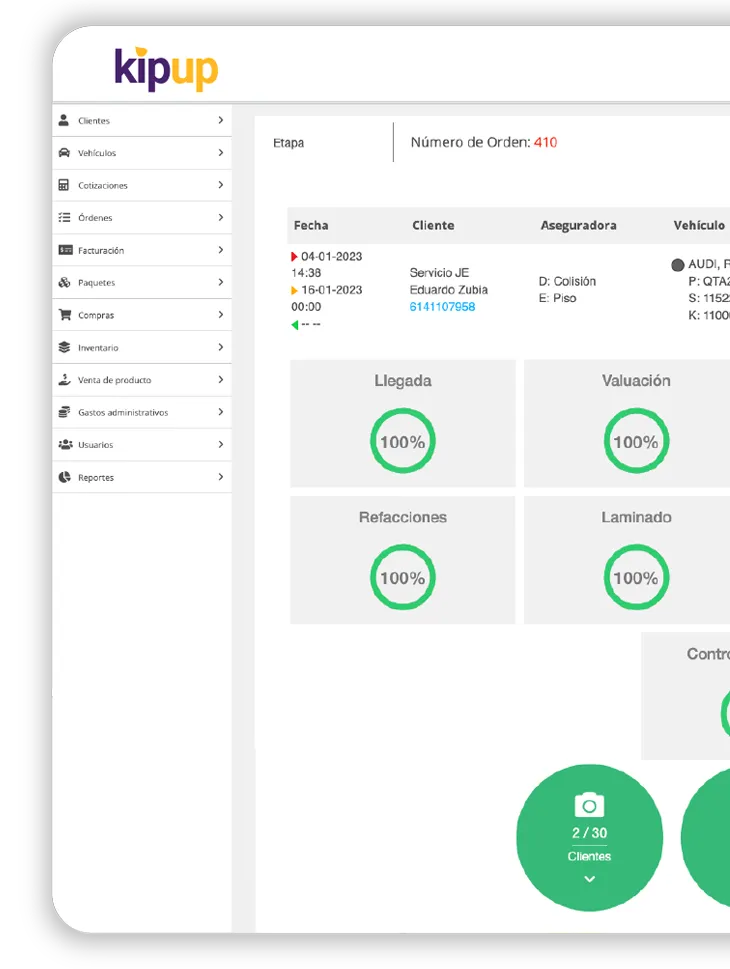Screen dimensions: 730x969
Task: Click the camera icon in Clientes circle
Action: [x=589, y=805]
